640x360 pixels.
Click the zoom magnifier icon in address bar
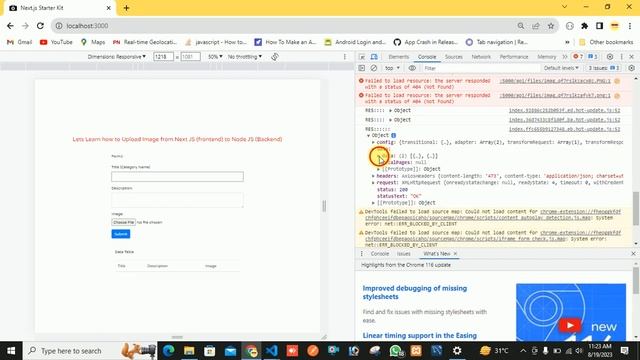521,26
